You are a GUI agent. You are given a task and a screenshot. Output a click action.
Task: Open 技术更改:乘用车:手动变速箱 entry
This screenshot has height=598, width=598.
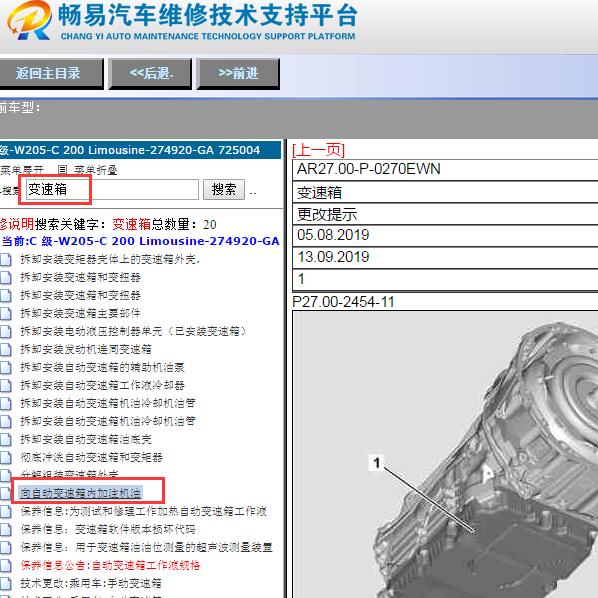(91, 583)
